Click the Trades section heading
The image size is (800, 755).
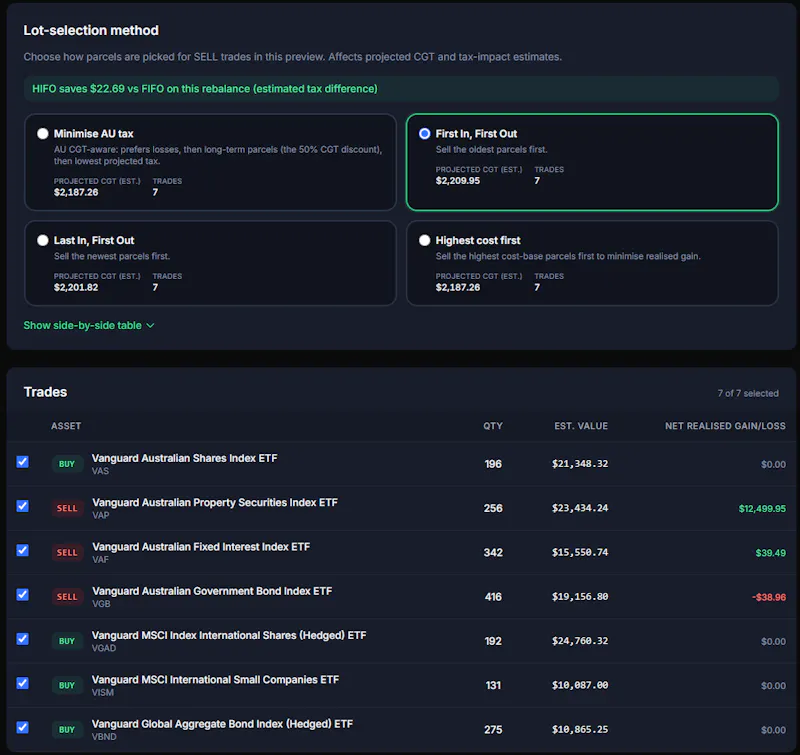click(x=45, y=392)
